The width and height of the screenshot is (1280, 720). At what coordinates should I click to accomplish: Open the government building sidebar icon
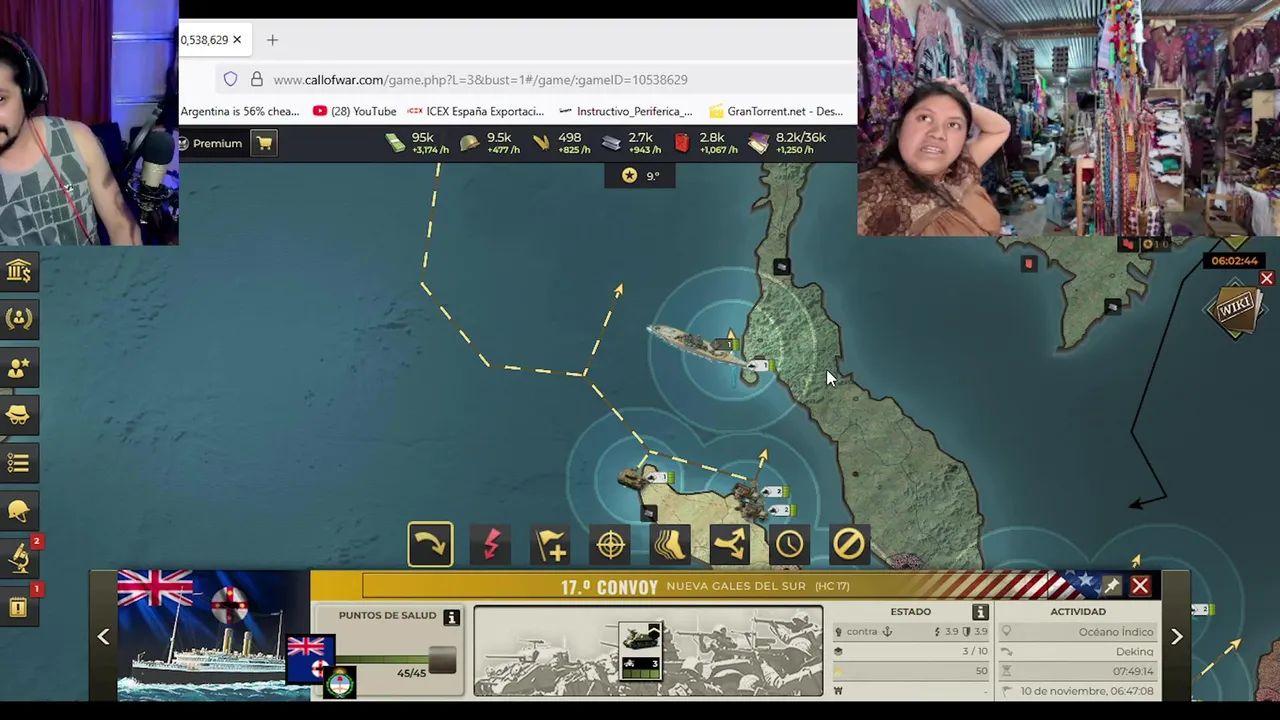pyautogui.click(x=18, y=271)
